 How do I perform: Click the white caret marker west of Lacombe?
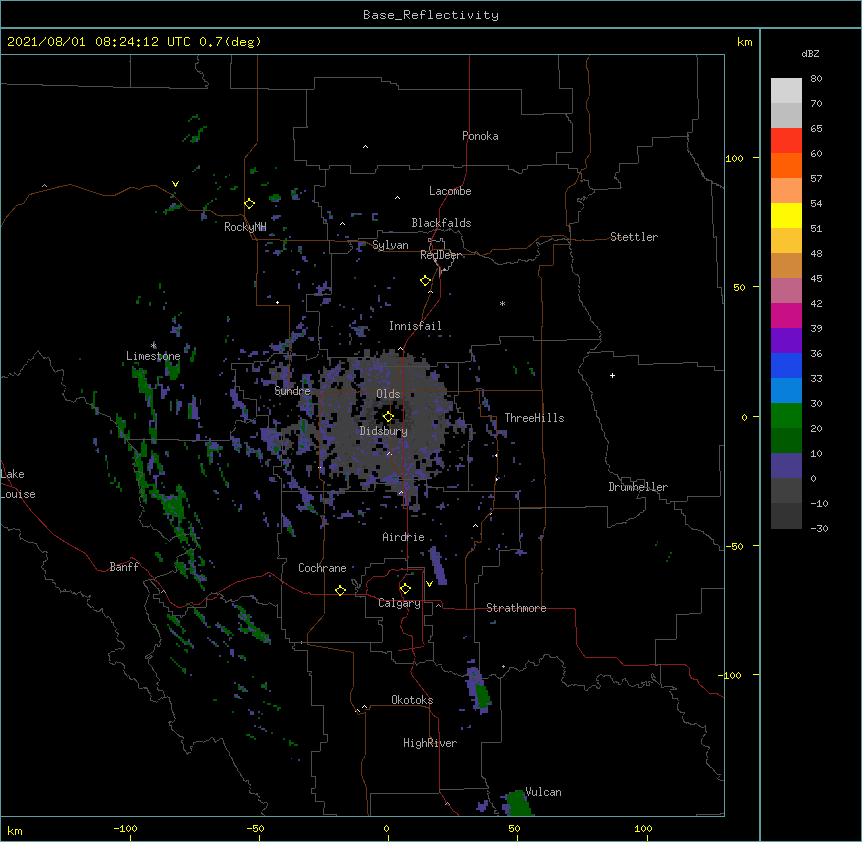pos(397,198)
